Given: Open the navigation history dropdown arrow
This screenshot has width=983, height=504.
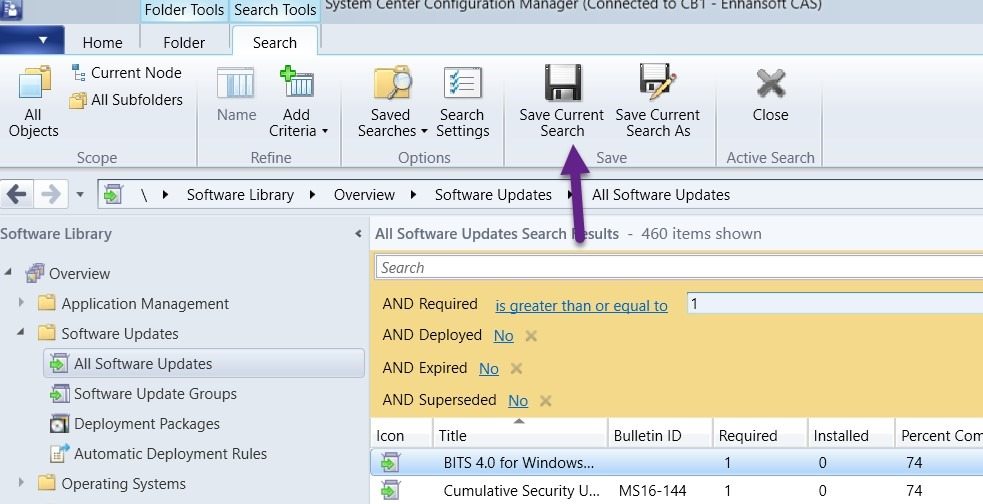Looking at the screenshot, I should (x=80, y=194).
